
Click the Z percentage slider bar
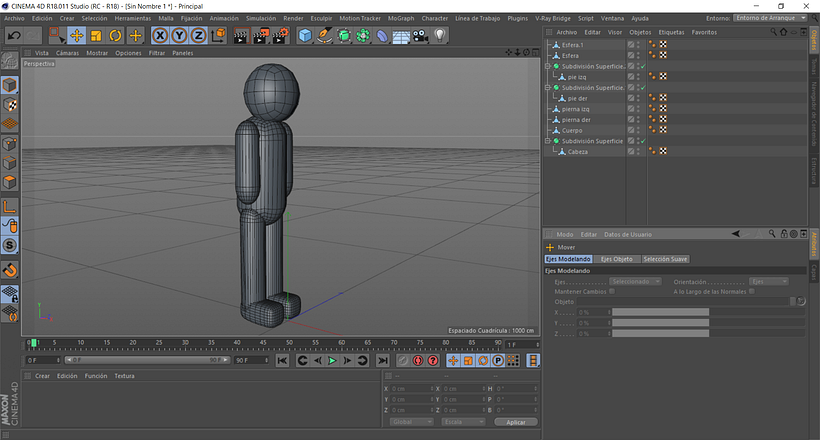click(660, 333)
